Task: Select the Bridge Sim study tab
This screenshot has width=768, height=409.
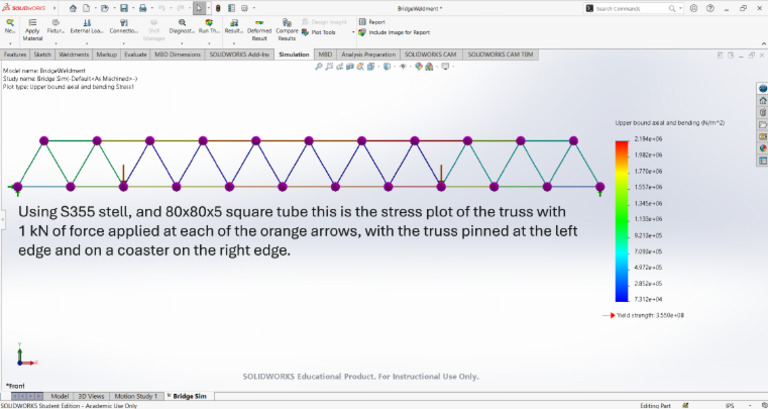Action: pyautogui.click(x=189, y=396)
